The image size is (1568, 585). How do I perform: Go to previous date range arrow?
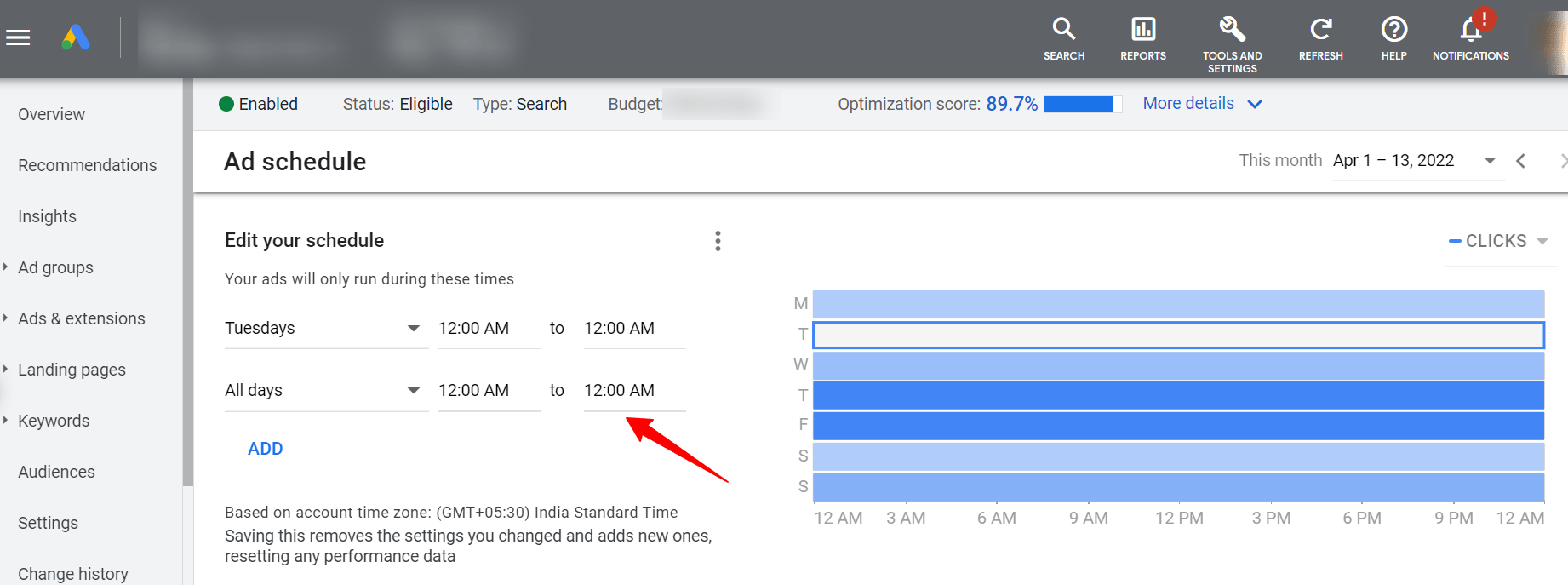pos(1521,161)
